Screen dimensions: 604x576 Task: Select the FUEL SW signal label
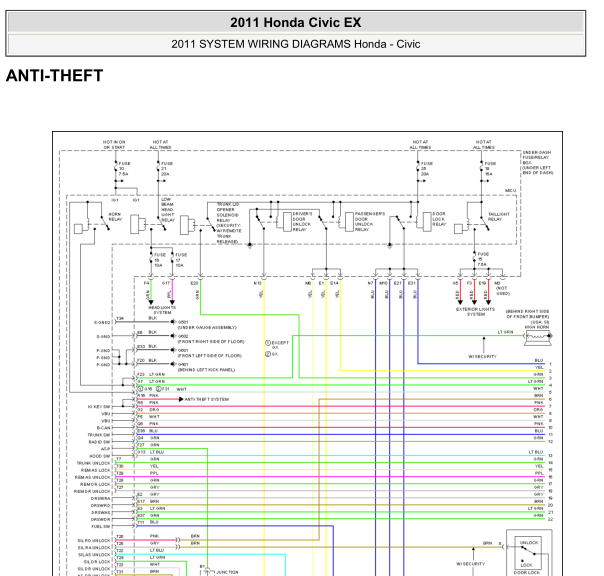[101, 526]
